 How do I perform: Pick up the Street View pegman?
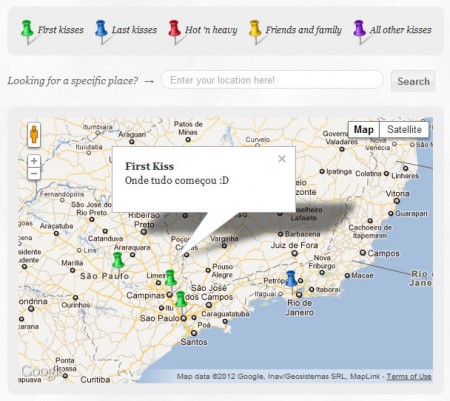point(34,135)
